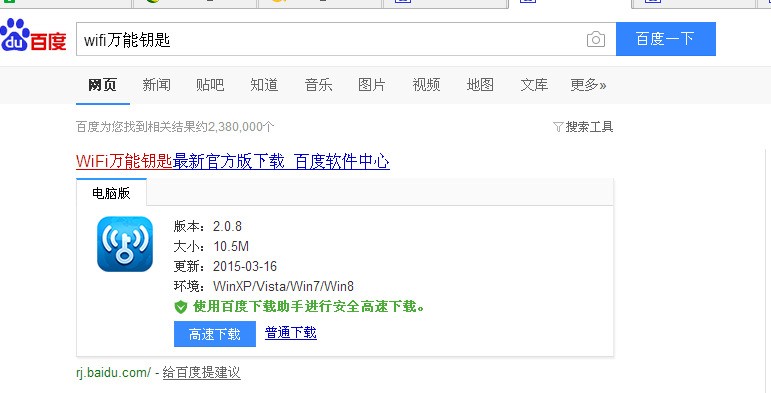Open the 音乐 tab
This screenshot has height=393, width=771.
point(318,85)
